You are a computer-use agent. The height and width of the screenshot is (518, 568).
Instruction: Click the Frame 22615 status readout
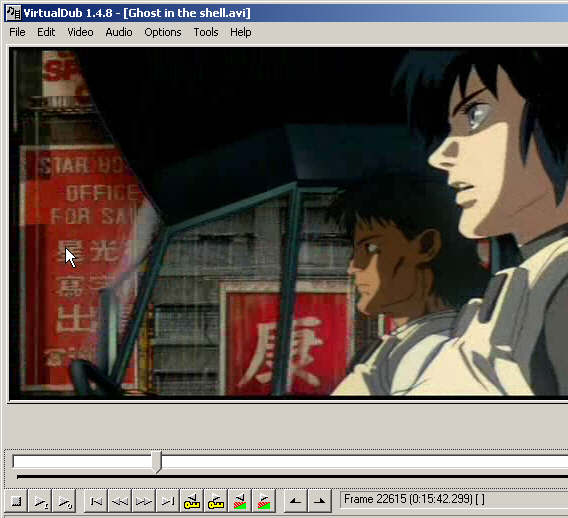point(454,499)
